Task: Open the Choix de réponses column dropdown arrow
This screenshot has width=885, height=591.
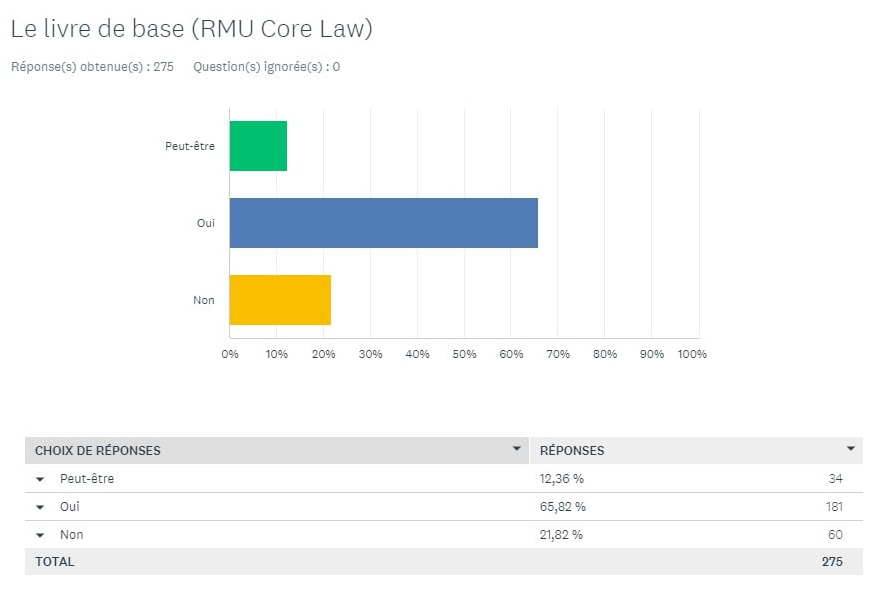Action: coord(517,449)
